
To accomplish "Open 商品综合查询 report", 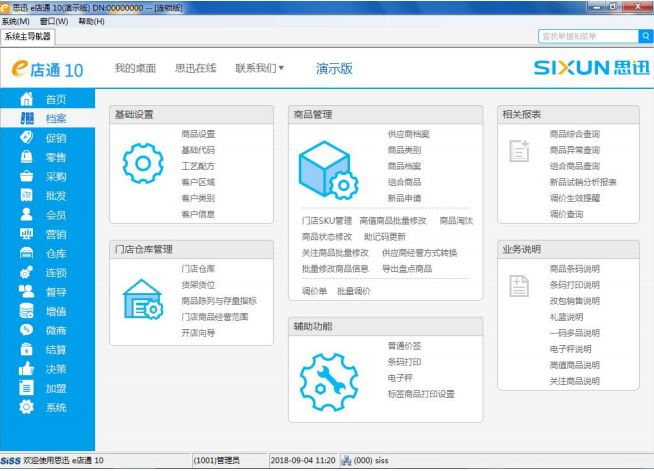I will 575,134.
